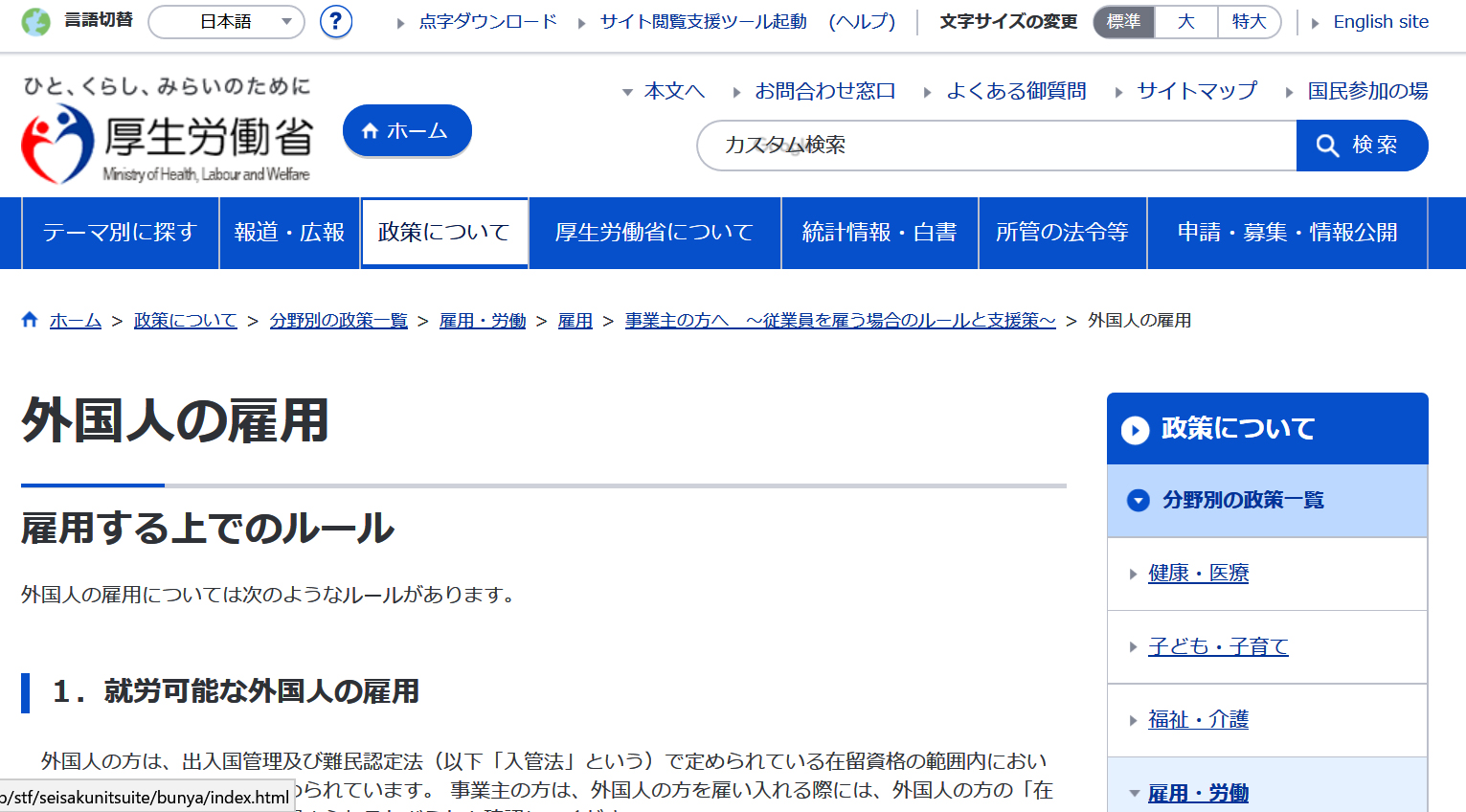Click the blue ホーム button with house icon

pyautogui.click(x=407, y=131)
